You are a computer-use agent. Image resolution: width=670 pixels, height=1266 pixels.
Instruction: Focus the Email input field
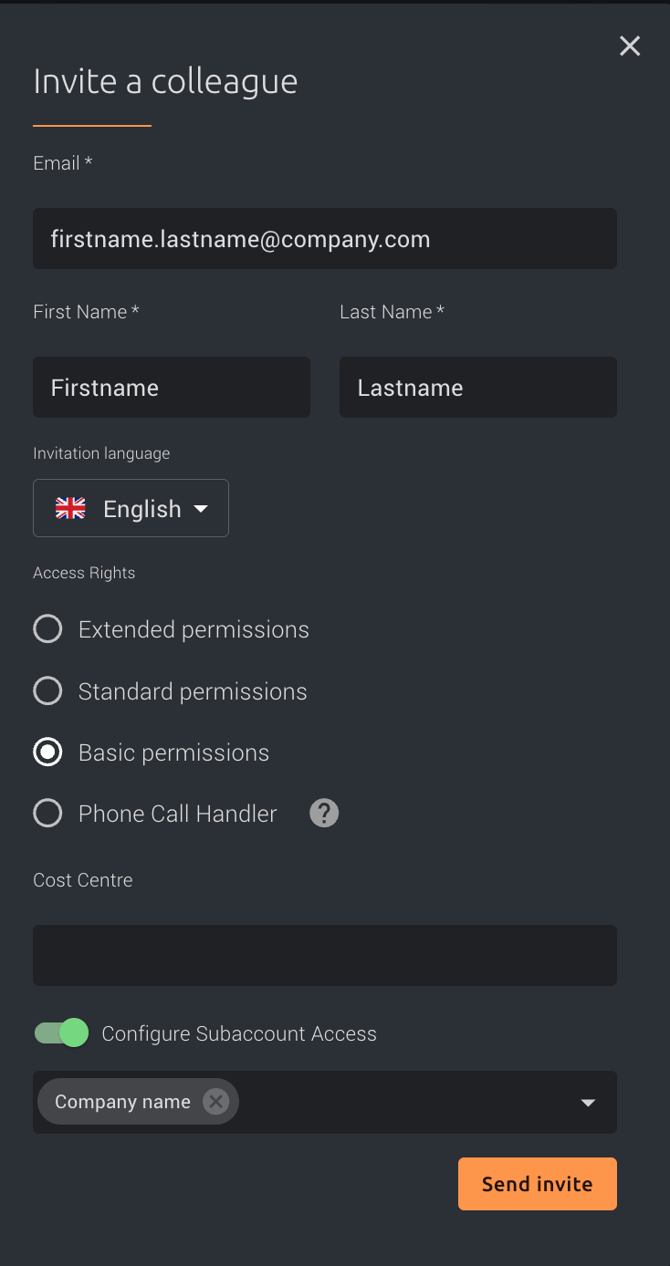pos(325,238)
